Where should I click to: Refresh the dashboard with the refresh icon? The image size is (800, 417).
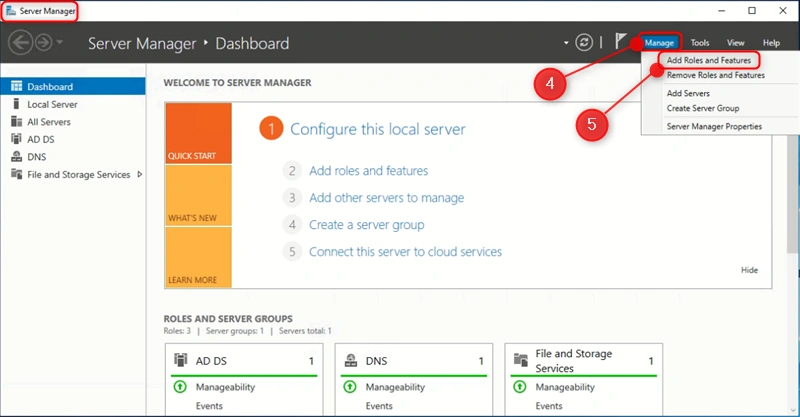click(584, 42)
